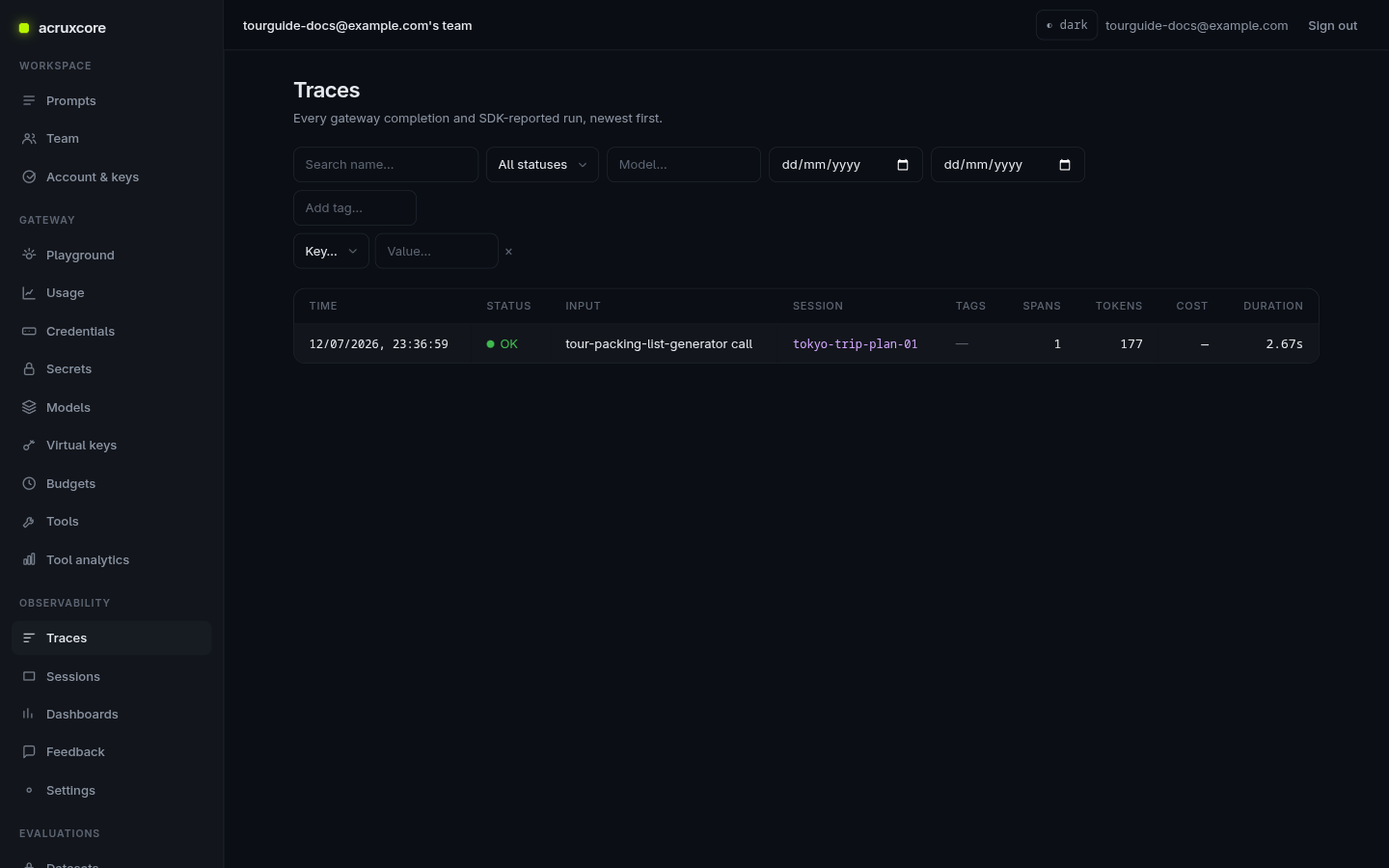This screenshot has height=868, width=1389.
Task: Click the TAGS column header
Action: click(970, 307)
